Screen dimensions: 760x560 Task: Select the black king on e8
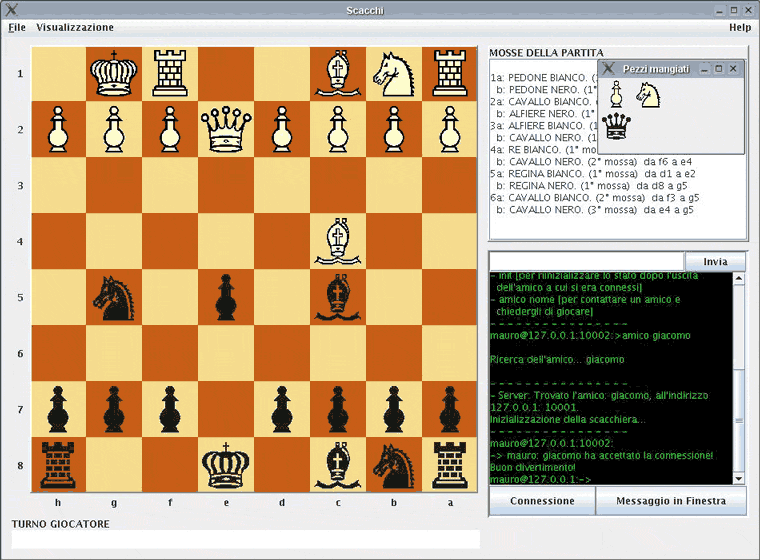click(x=225, y=465)
